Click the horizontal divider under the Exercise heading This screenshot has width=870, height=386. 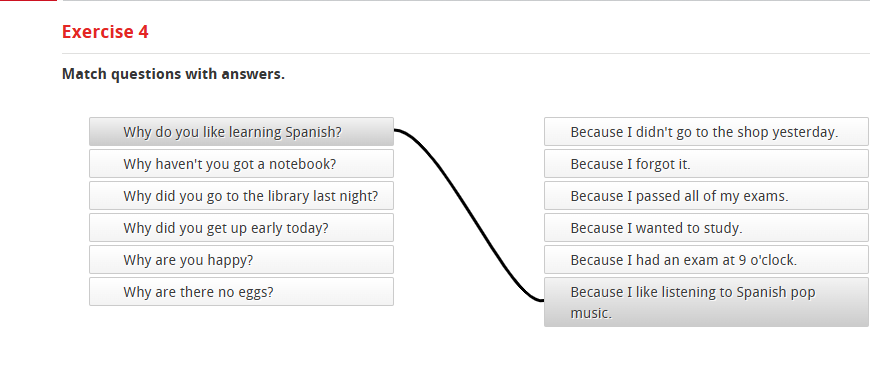point(466,53)
